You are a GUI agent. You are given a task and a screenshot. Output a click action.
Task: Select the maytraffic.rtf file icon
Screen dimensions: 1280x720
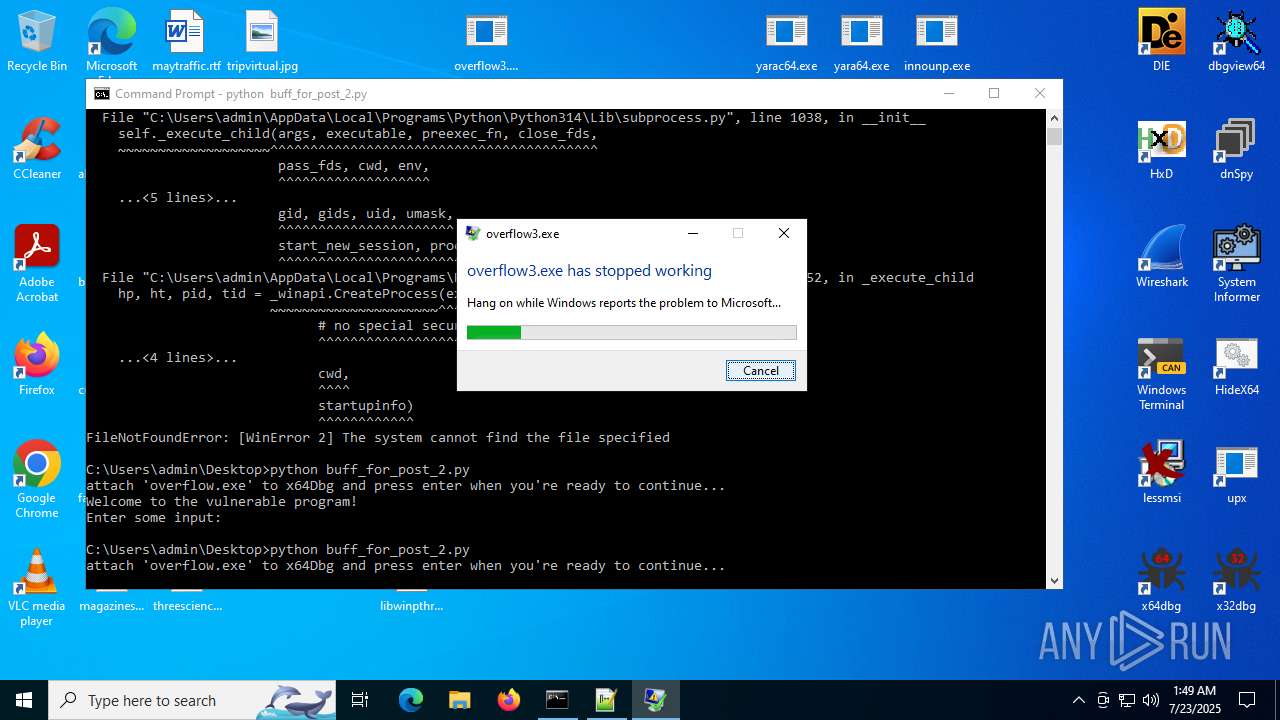(186, 41)
